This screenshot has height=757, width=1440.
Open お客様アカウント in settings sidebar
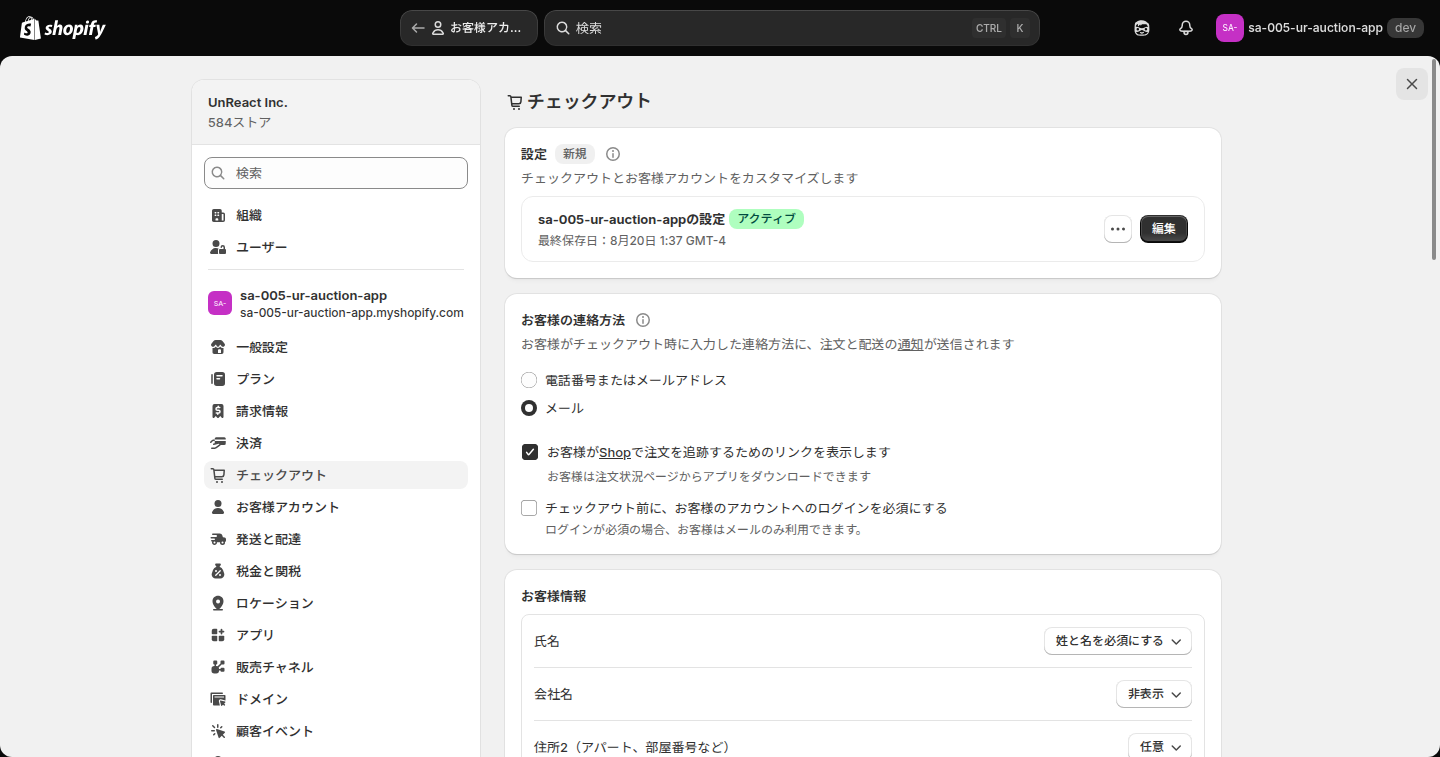pyautogui.click(x=336, y=507)
